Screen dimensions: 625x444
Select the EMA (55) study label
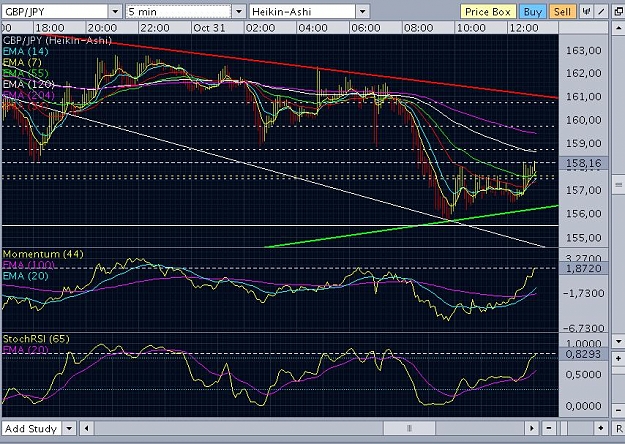pyautogui.click(x=26, y=73)
